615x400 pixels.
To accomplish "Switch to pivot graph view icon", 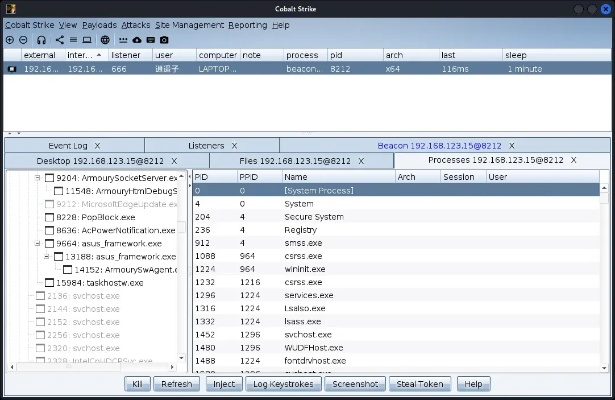I will (59, 39).
